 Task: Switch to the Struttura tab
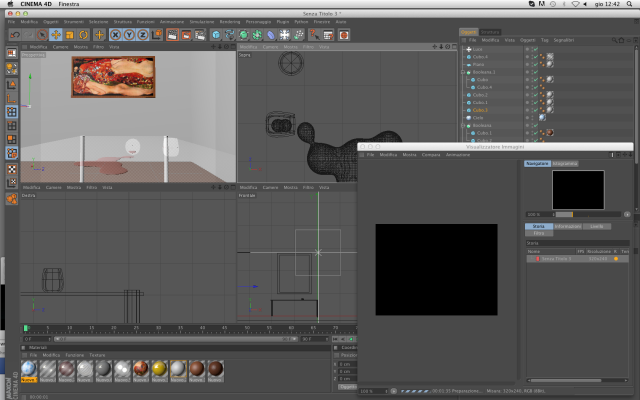point(490,32)
